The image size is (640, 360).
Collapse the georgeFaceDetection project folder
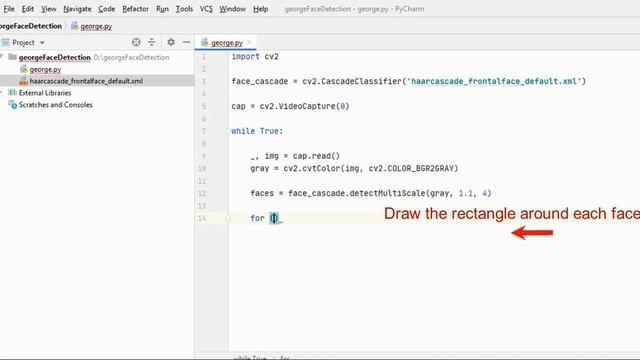[2, 57]
